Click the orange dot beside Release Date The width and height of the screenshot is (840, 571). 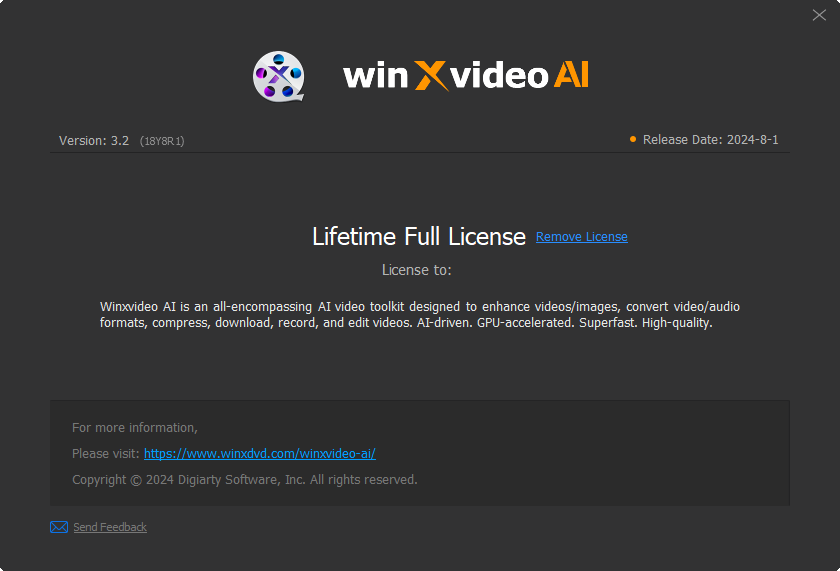(x=633, y=139)
